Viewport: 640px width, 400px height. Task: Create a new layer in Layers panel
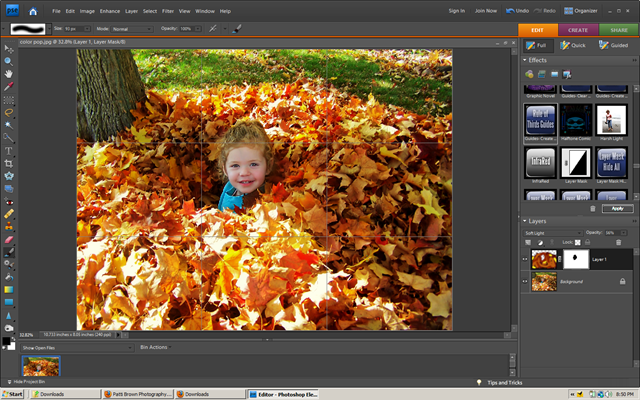coord(528,242)
